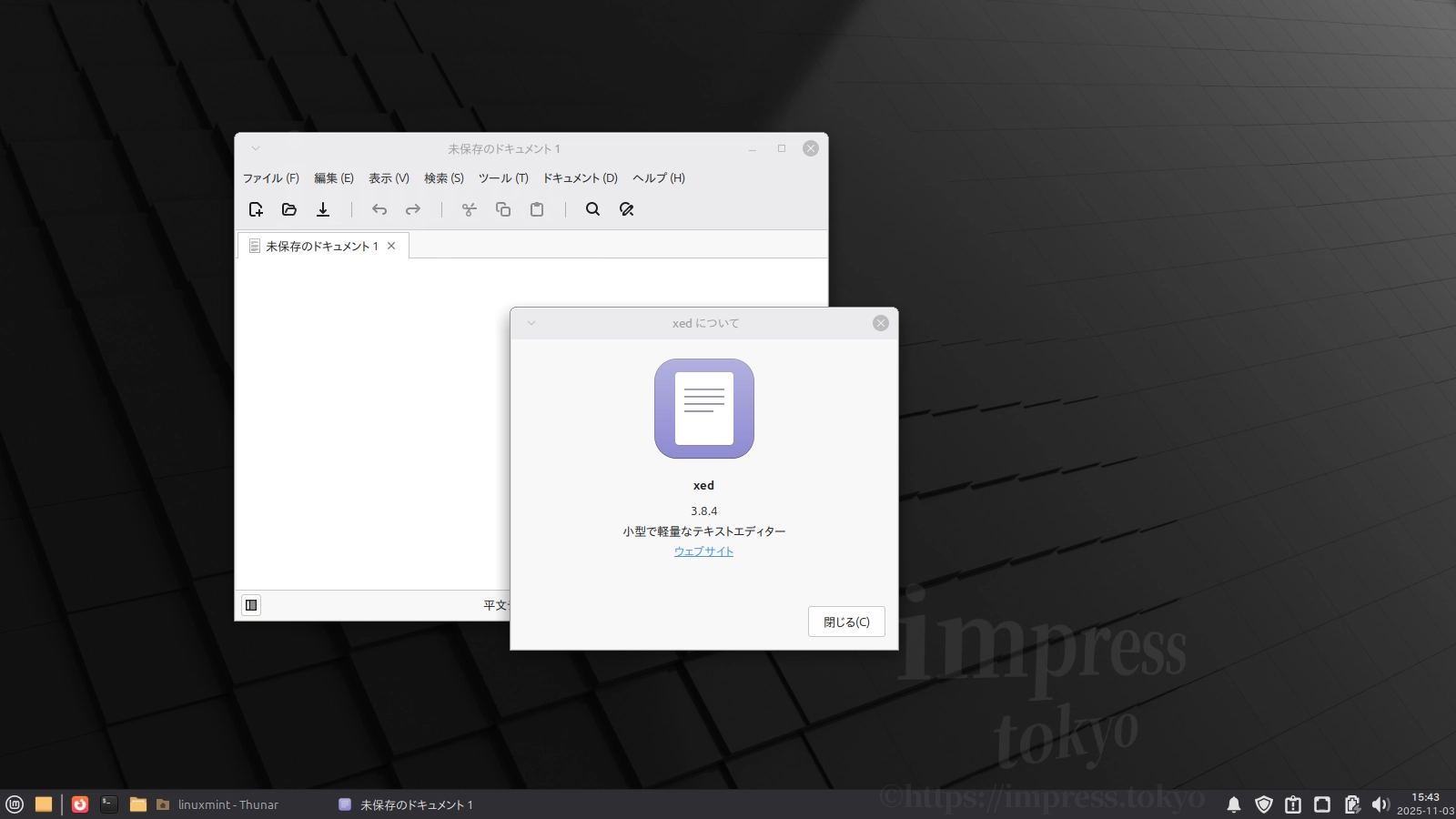The width and height of the screenshot is (1456, 819).
Task: Open the notifications bell in the tray
Action: pos(1234,804)
